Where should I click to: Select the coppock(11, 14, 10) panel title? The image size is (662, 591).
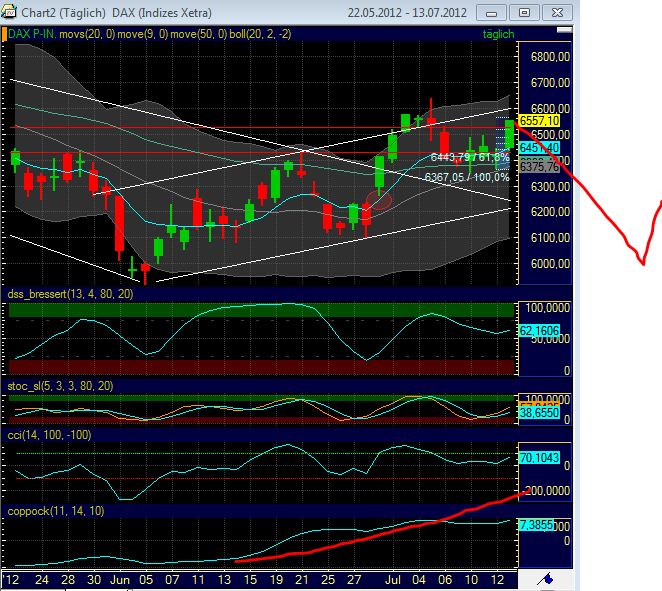56,511
